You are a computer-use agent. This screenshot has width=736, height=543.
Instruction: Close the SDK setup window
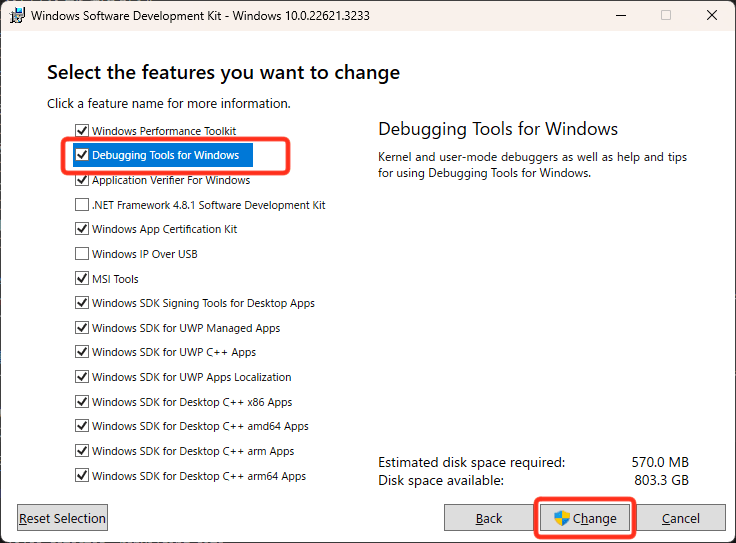click(712, 15)
